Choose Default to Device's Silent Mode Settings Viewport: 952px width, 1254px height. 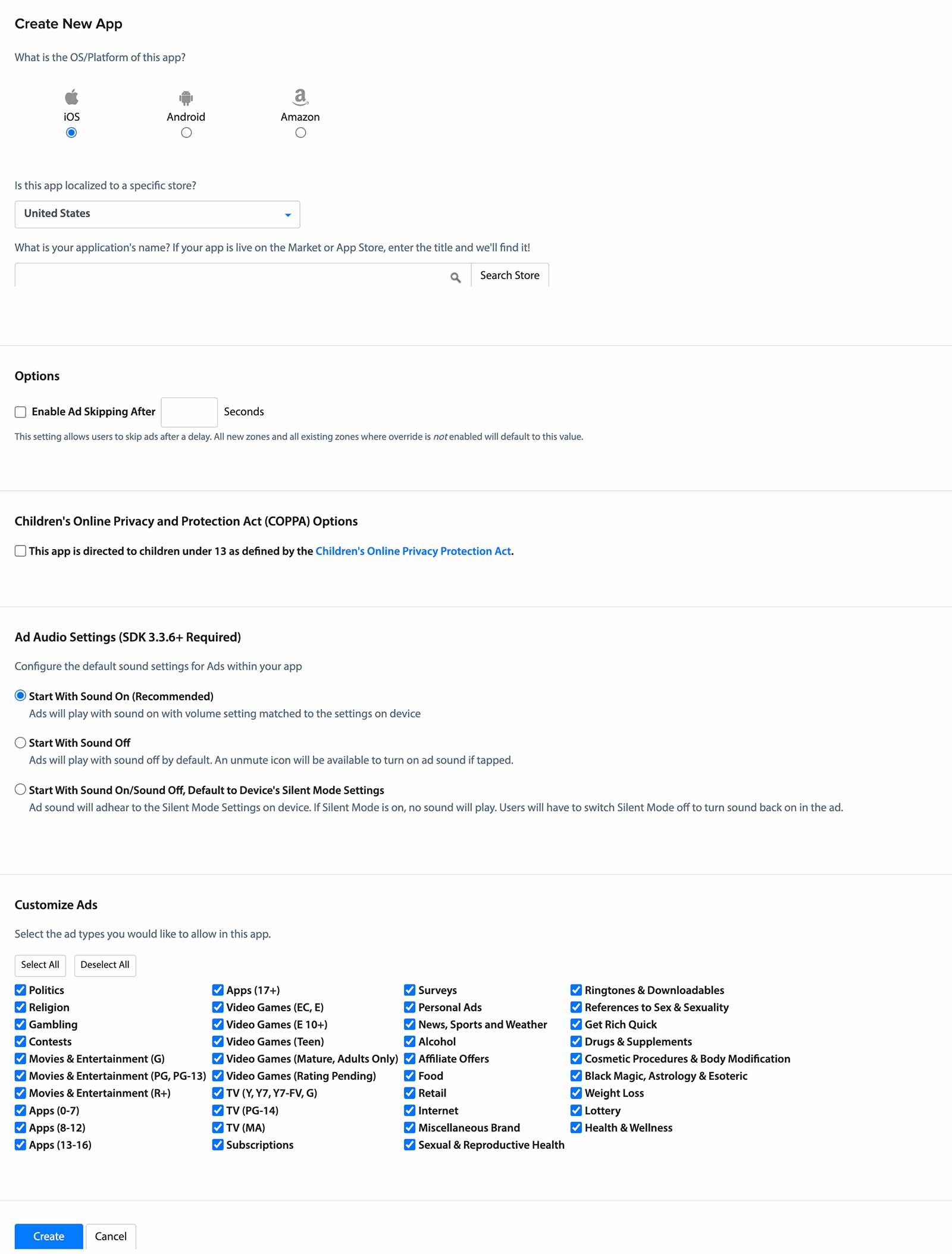point(21,789)
